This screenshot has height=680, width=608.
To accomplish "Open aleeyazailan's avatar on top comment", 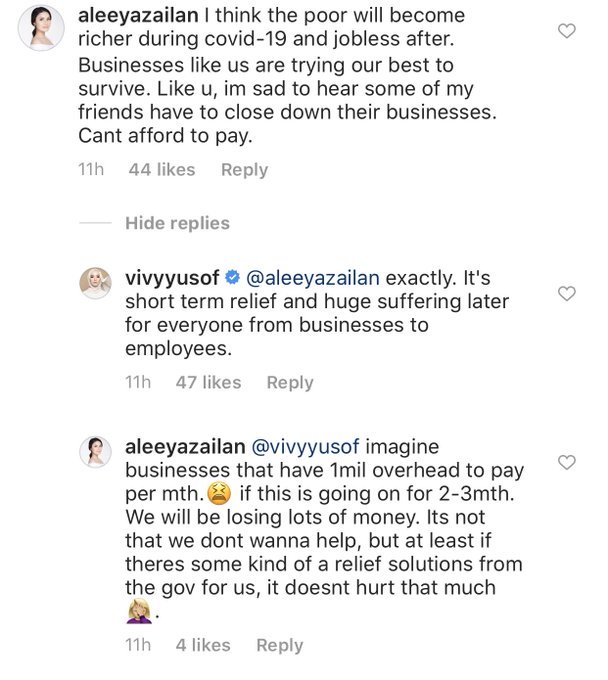I will pos(41,28).
